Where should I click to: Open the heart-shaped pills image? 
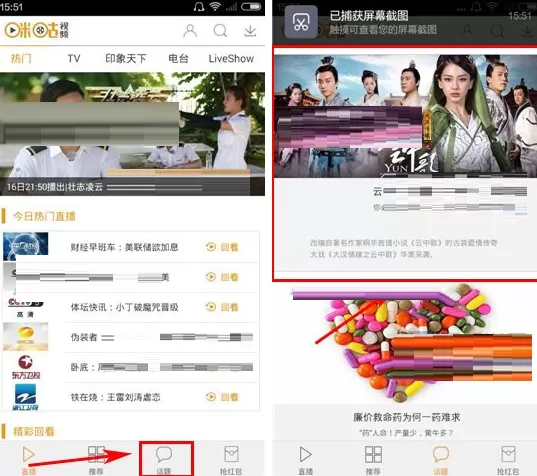point(411,342)
